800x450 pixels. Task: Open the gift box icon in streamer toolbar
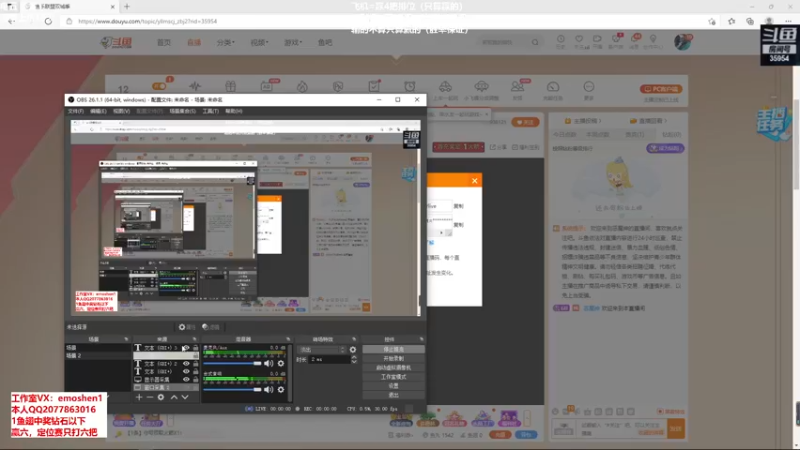point(231,86)
